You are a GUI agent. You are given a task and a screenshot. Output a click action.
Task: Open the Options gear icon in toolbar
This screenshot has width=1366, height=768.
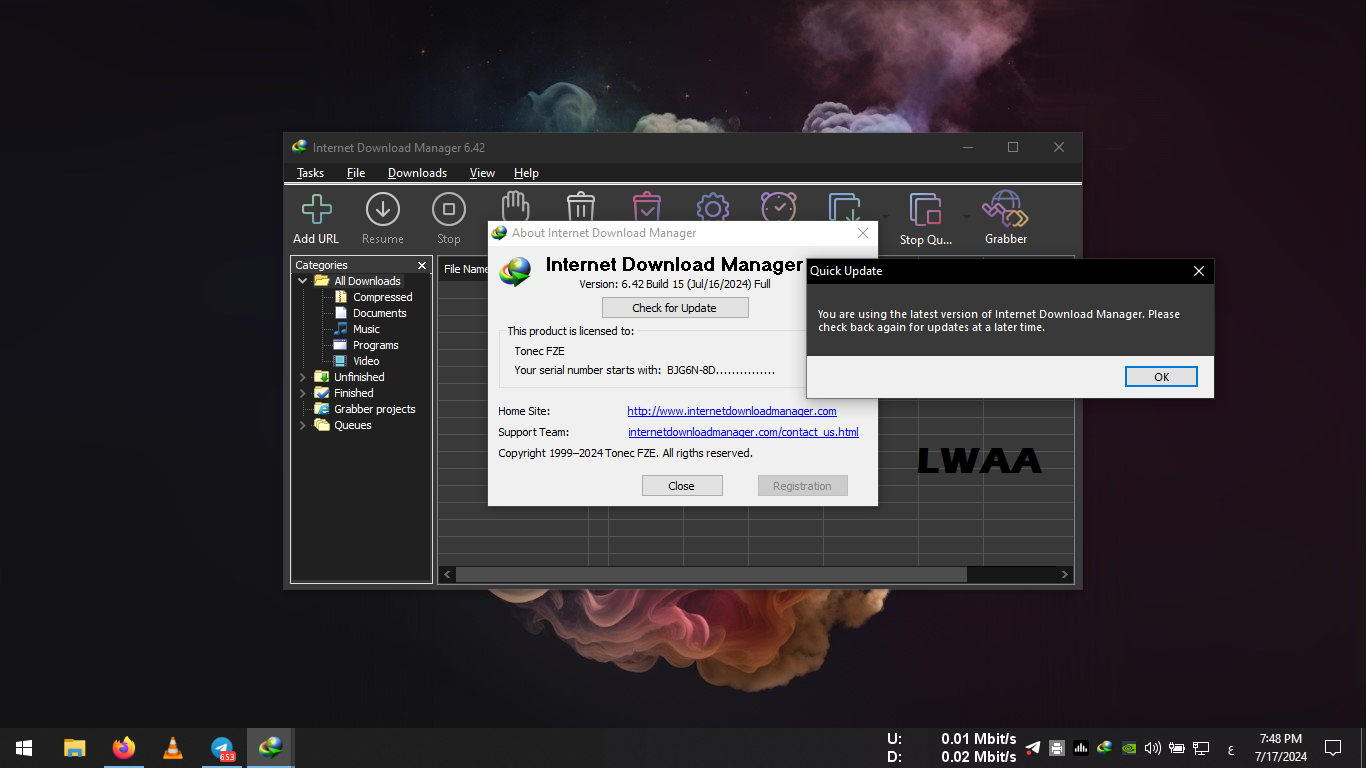pos(712,206)
